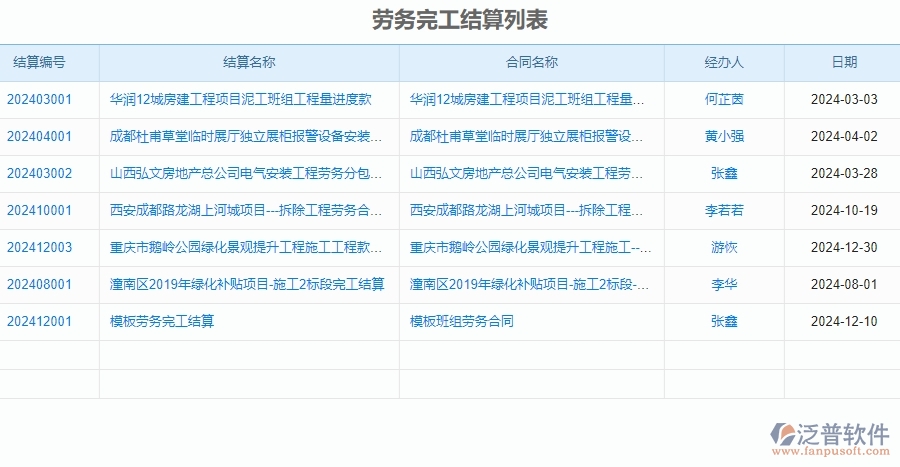This screenshot has width=900, height=467.
Task: Click the date 2024-12-30 cell
Action: click(844, 248)
